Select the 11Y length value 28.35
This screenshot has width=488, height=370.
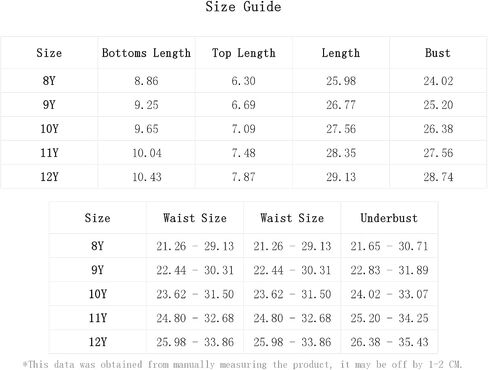(341, 153)
